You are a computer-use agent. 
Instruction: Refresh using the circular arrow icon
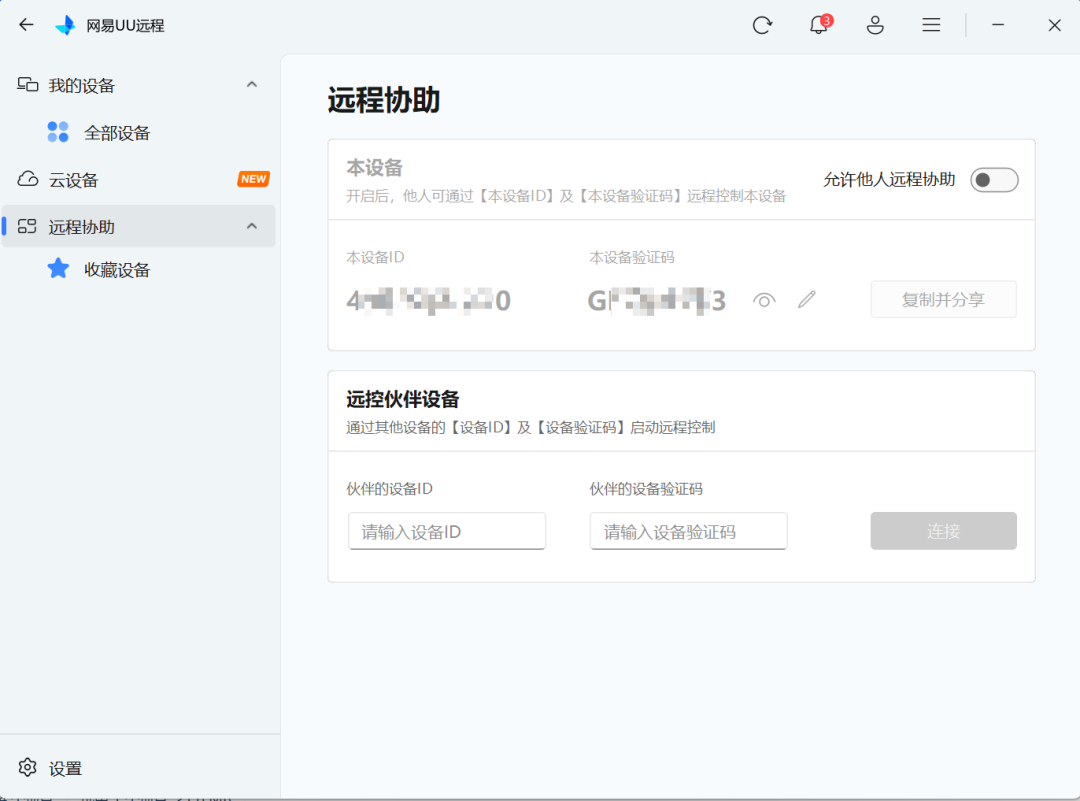coord(762,25)
